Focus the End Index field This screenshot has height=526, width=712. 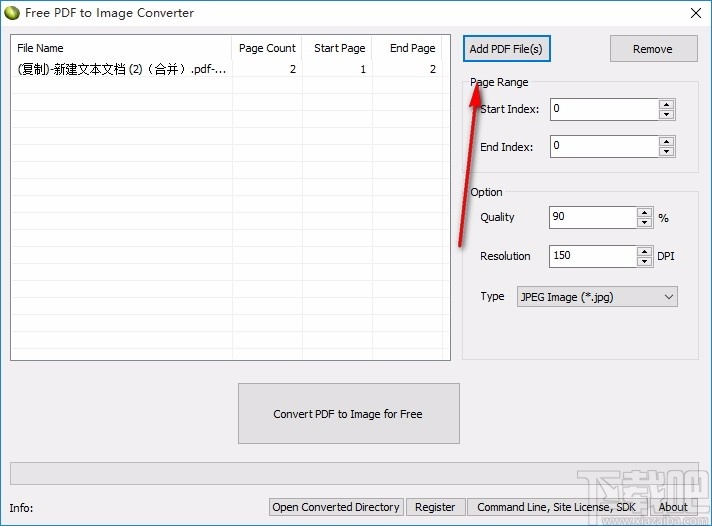click(604, 146)
